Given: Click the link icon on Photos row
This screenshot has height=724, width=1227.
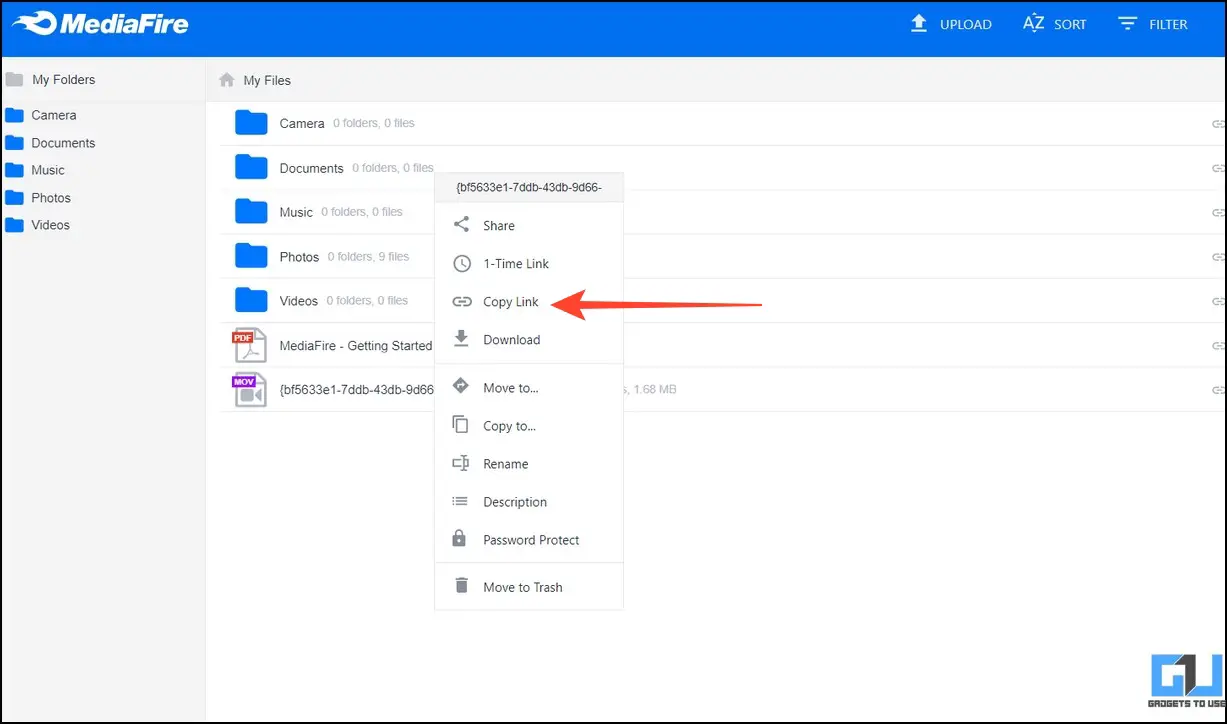Looking at the screenshot, I should point(1218,257).
